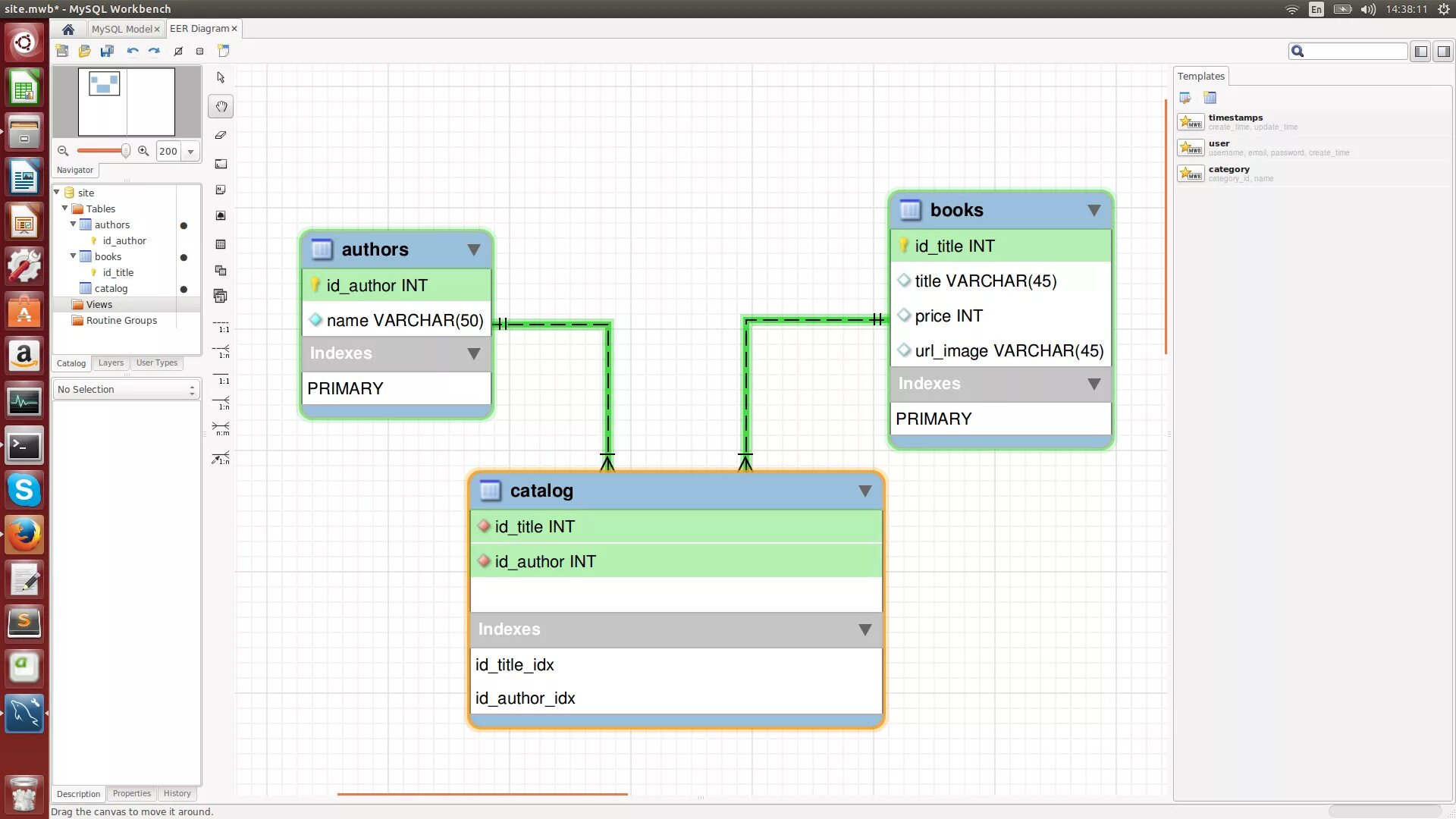Select the insert image tool
The width and height of the screenshot is (1456, 819).
coord(221,216)
